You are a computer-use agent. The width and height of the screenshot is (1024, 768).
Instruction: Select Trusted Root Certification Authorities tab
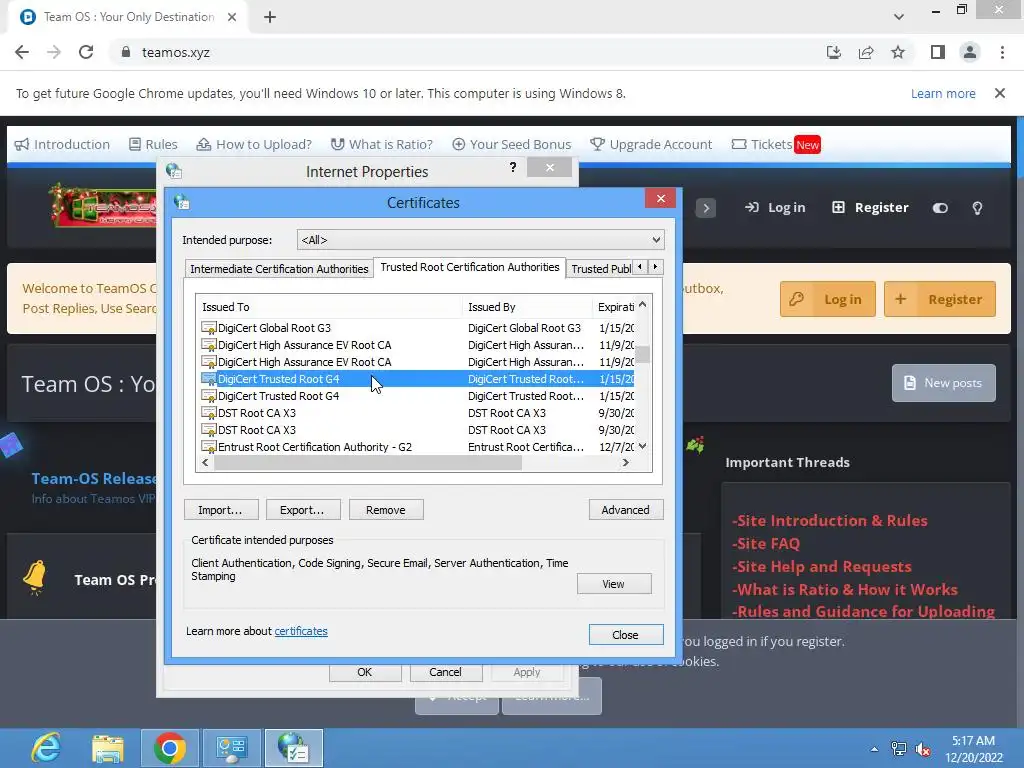[470, 267]
